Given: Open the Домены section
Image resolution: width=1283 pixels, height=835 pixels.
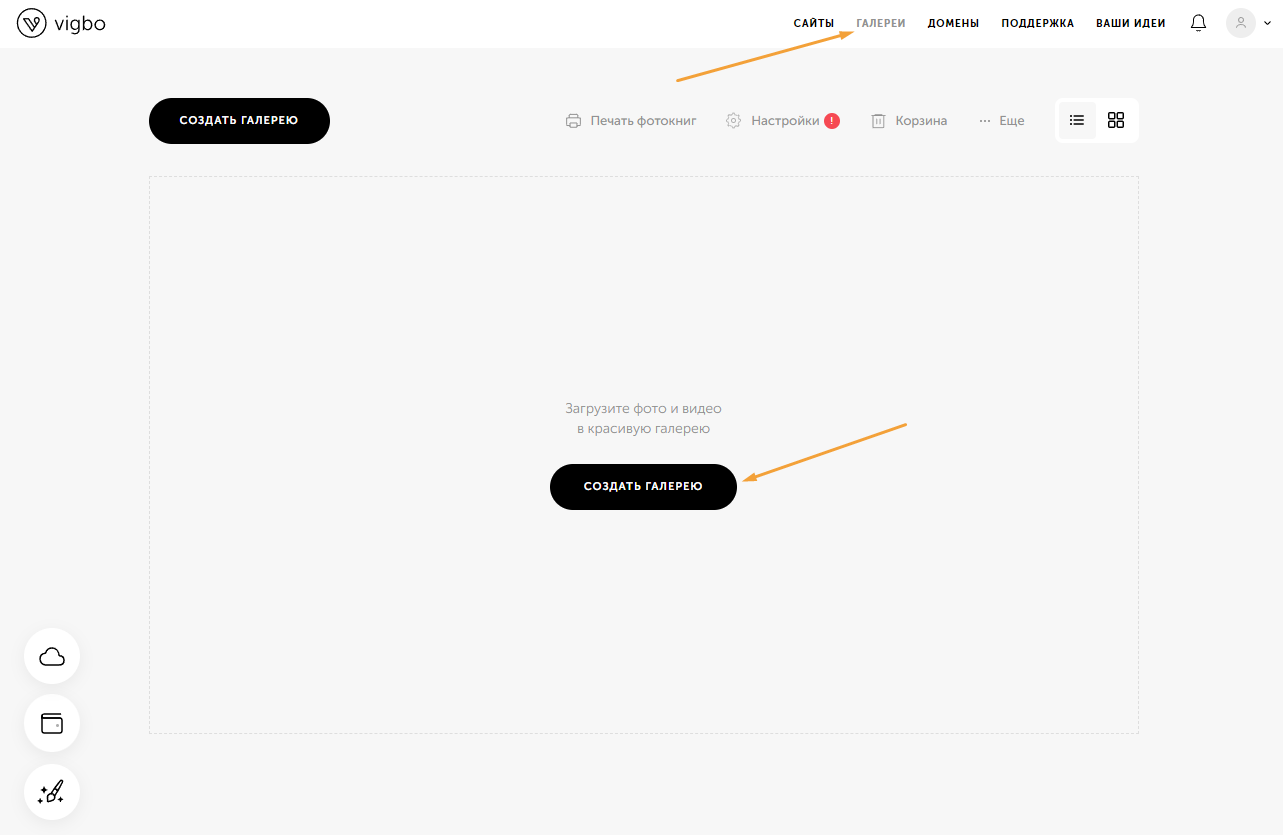Looking at the screenshot, I should point(953,23).
